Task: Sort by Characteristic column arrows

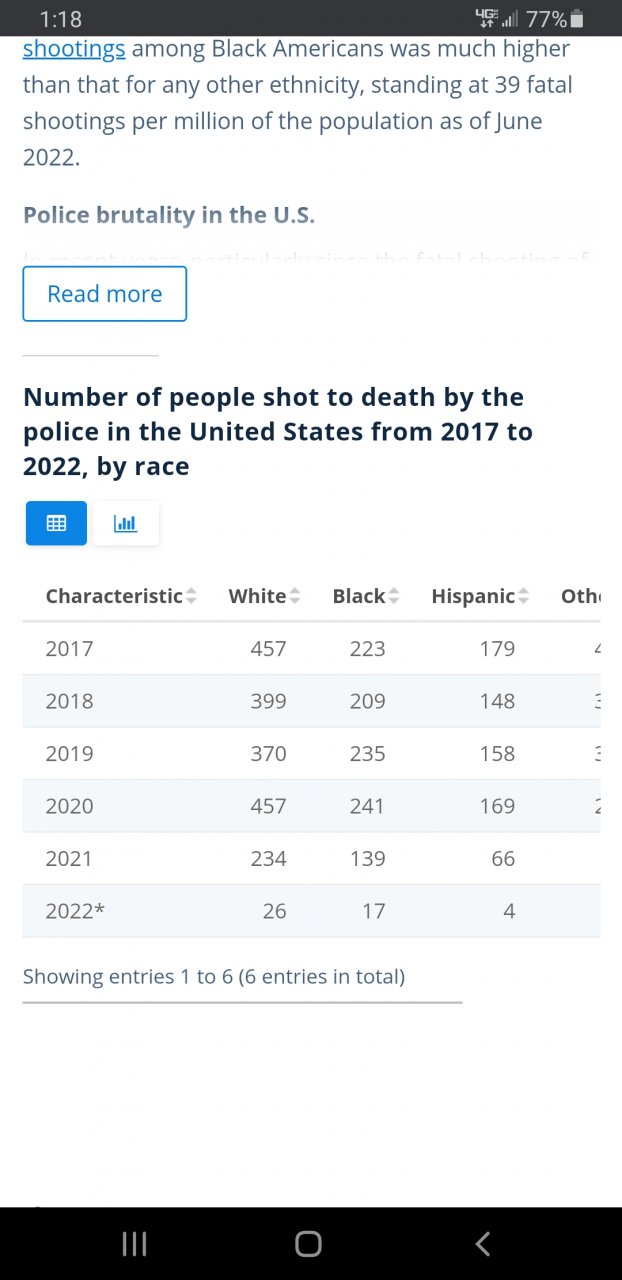Action: click(191, 596)
